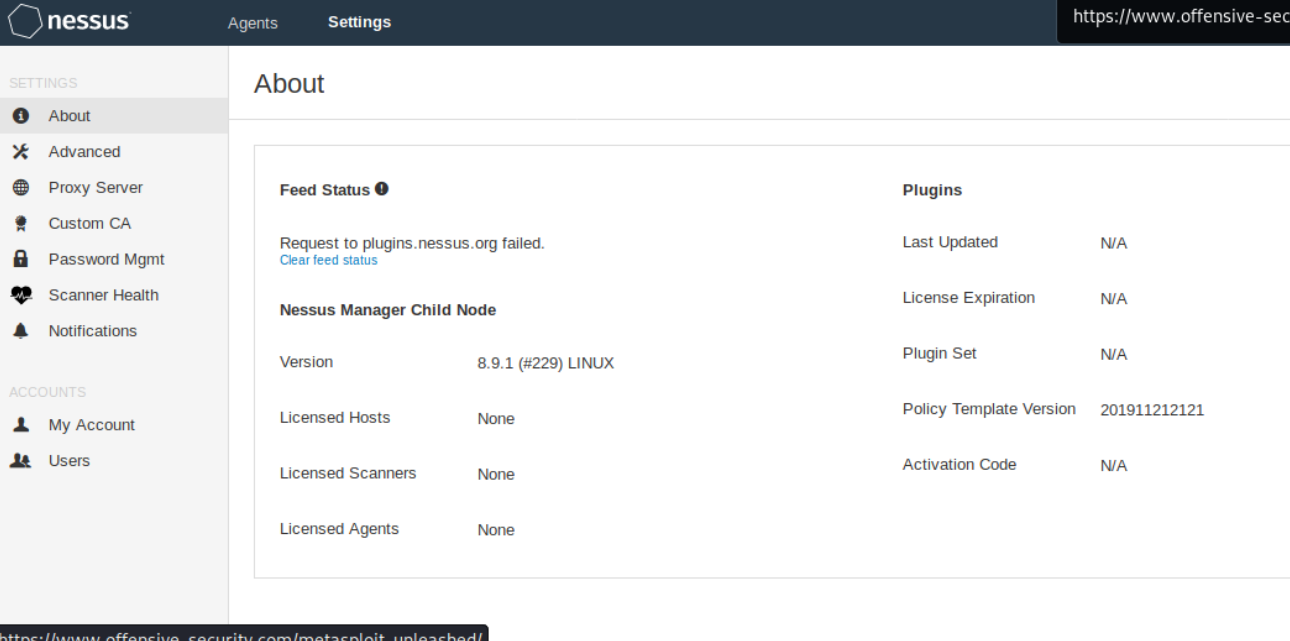Viewport: 1290px width, 641px height.
Task: Click the Nessus logo icon
Action: [24, 22]
